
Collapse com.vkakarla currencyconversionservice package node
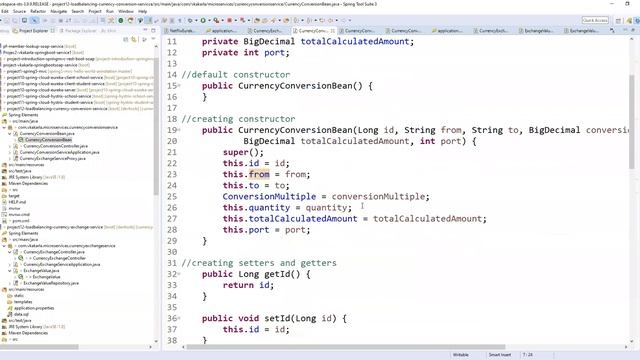click(x=5, y=127)
